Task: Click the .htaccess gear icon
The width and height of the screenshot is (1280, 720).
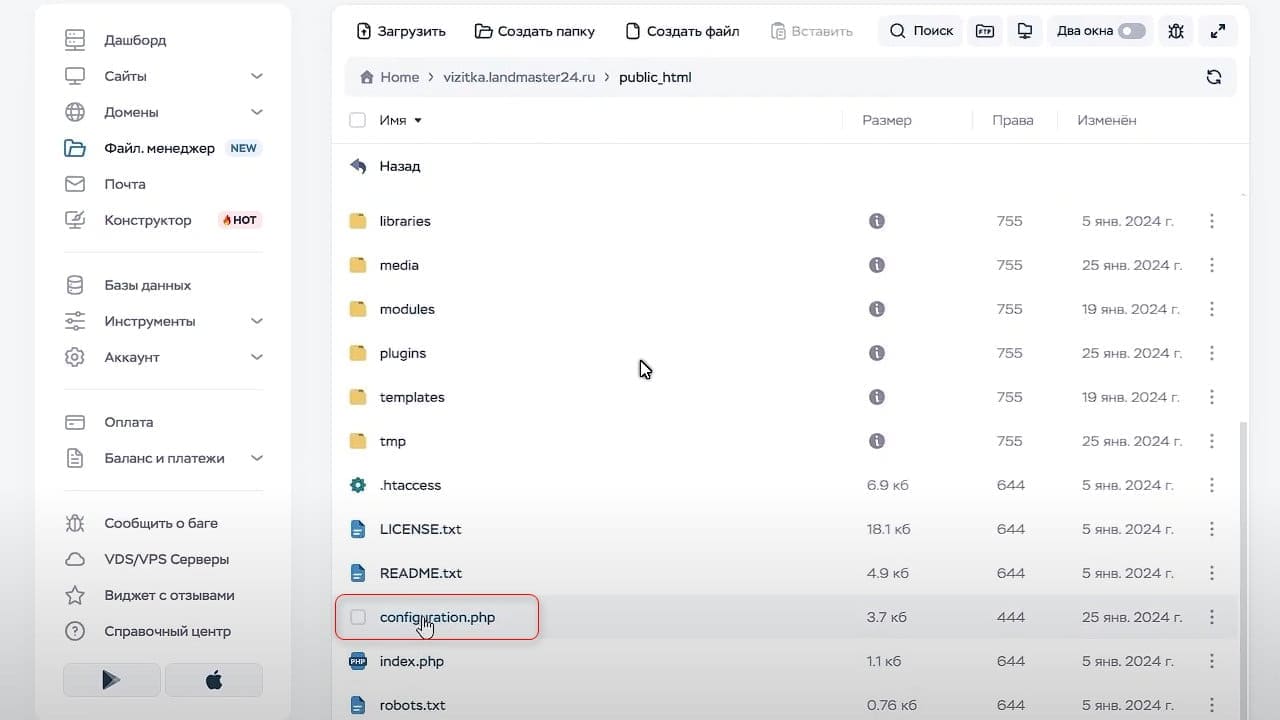Action: pyautogui.click(x=358, y=485)
